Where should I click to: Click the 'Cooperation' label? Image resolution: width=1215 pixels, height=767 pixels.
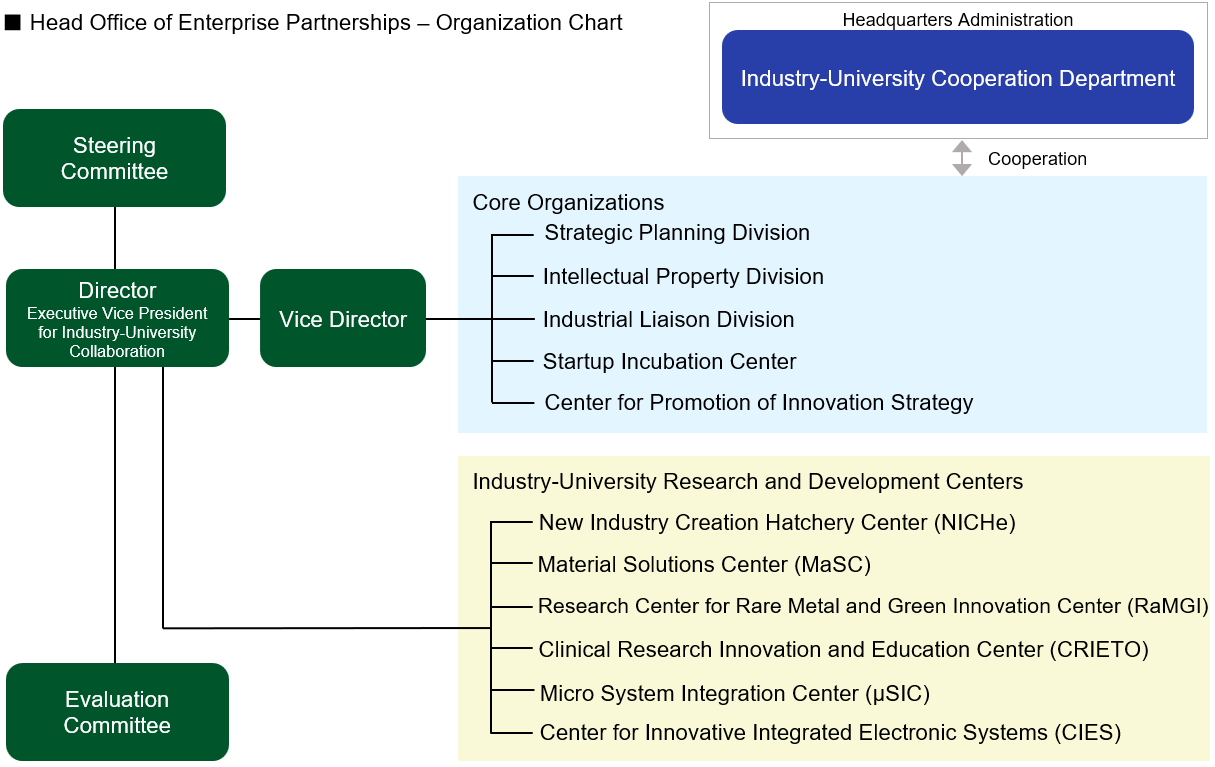pos(1037,159)
